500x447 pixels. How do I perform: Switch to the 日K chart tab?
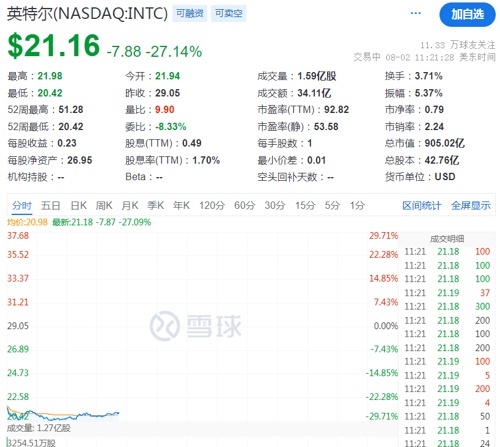[79, 206]
